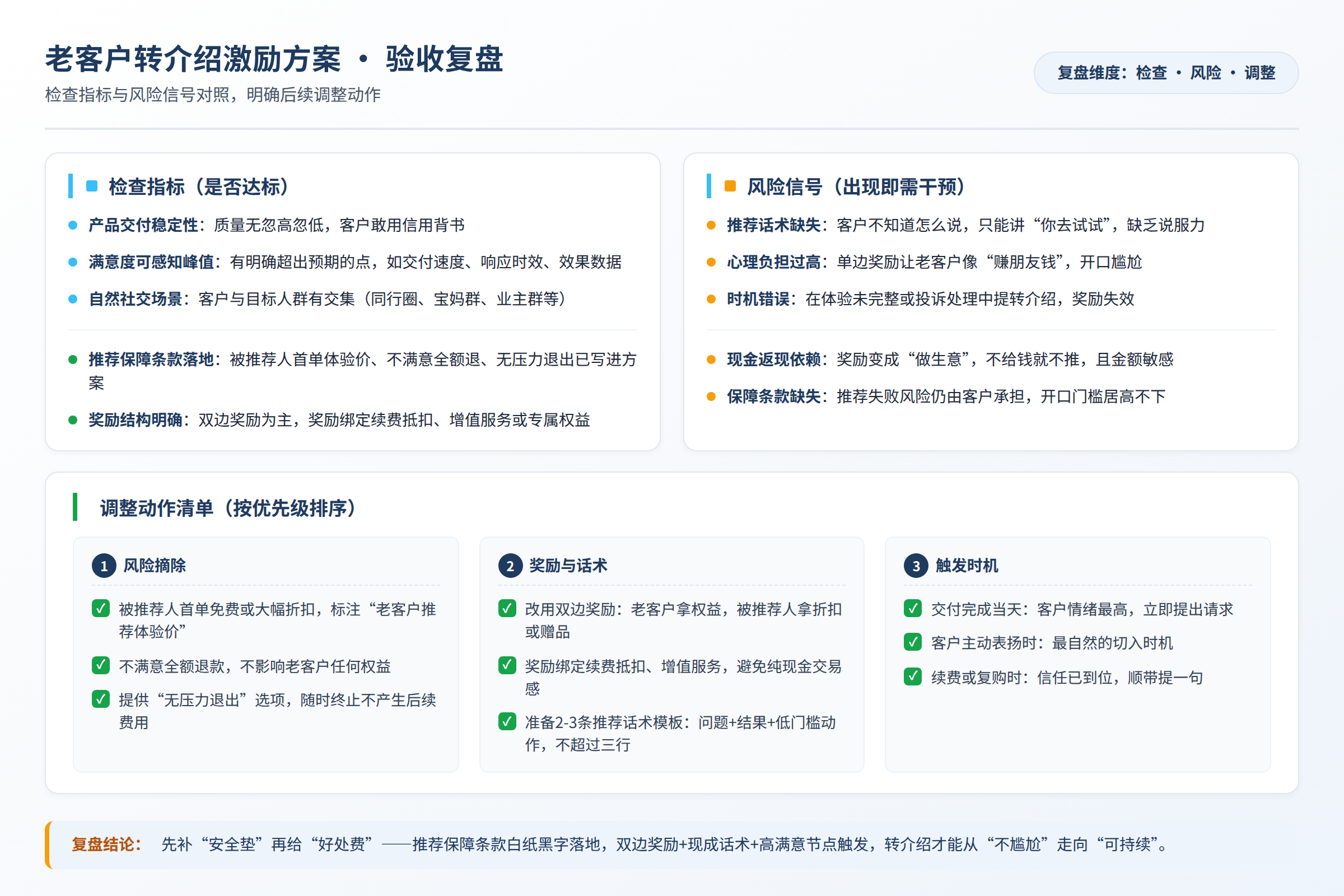Toggle checkbox for 提供无压力退出选项

click(x=101, y=699)
